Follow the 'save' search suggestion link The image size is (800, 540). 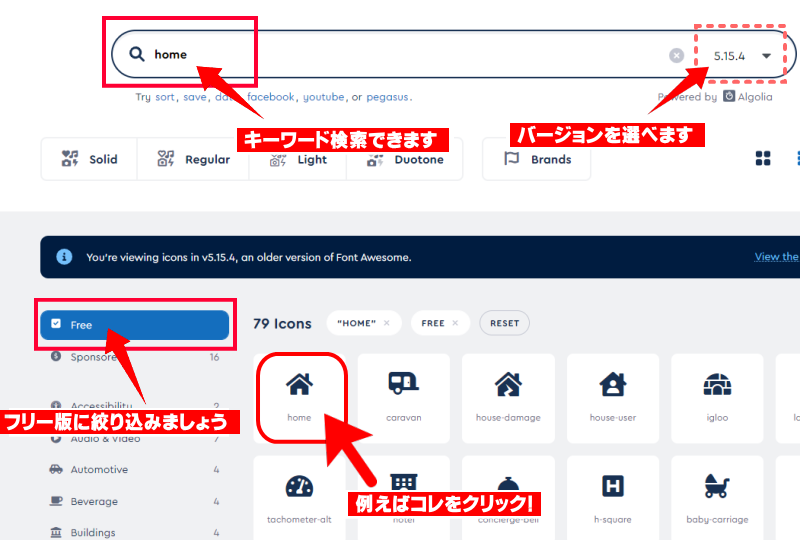click(x=195, y=97)
